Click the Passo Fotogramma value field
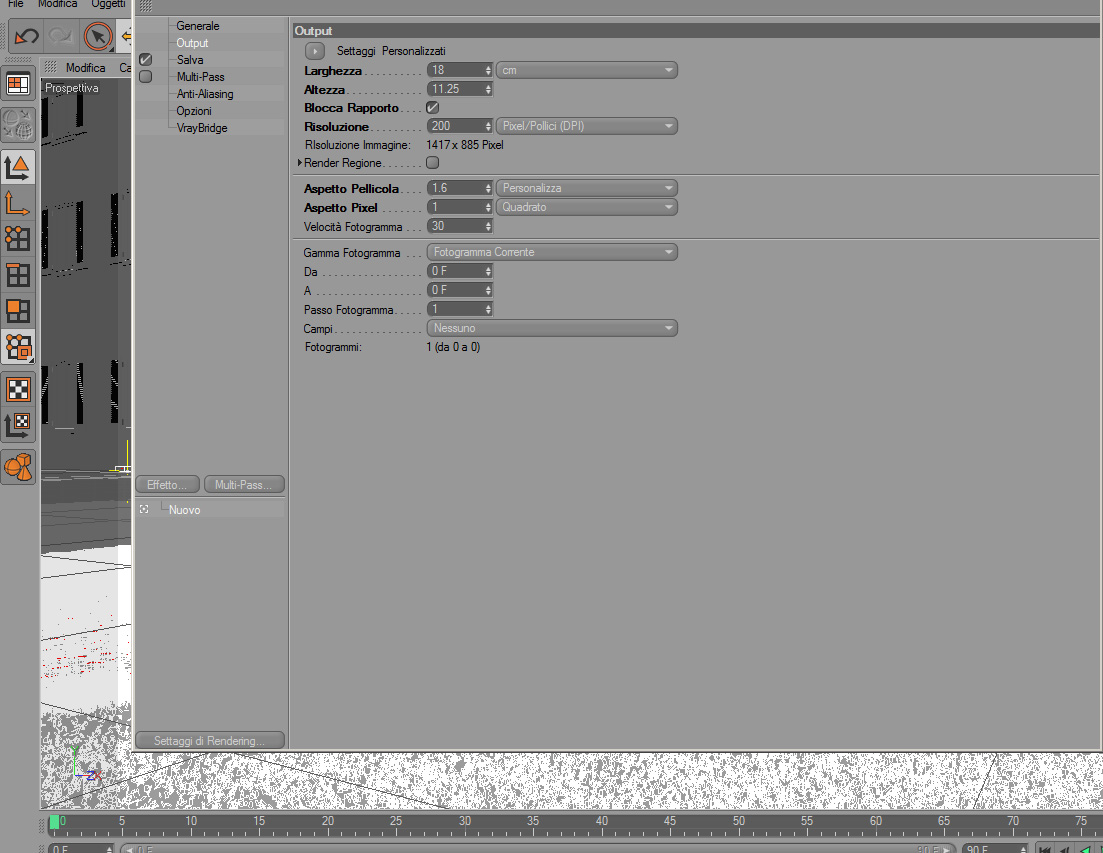 [454, 309]
